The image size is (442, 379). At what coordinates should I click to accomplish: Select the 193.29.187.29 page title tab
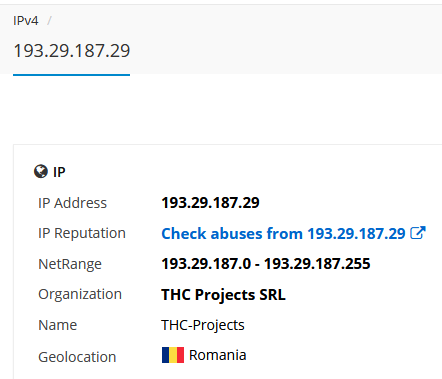click(x=72, y=51)
